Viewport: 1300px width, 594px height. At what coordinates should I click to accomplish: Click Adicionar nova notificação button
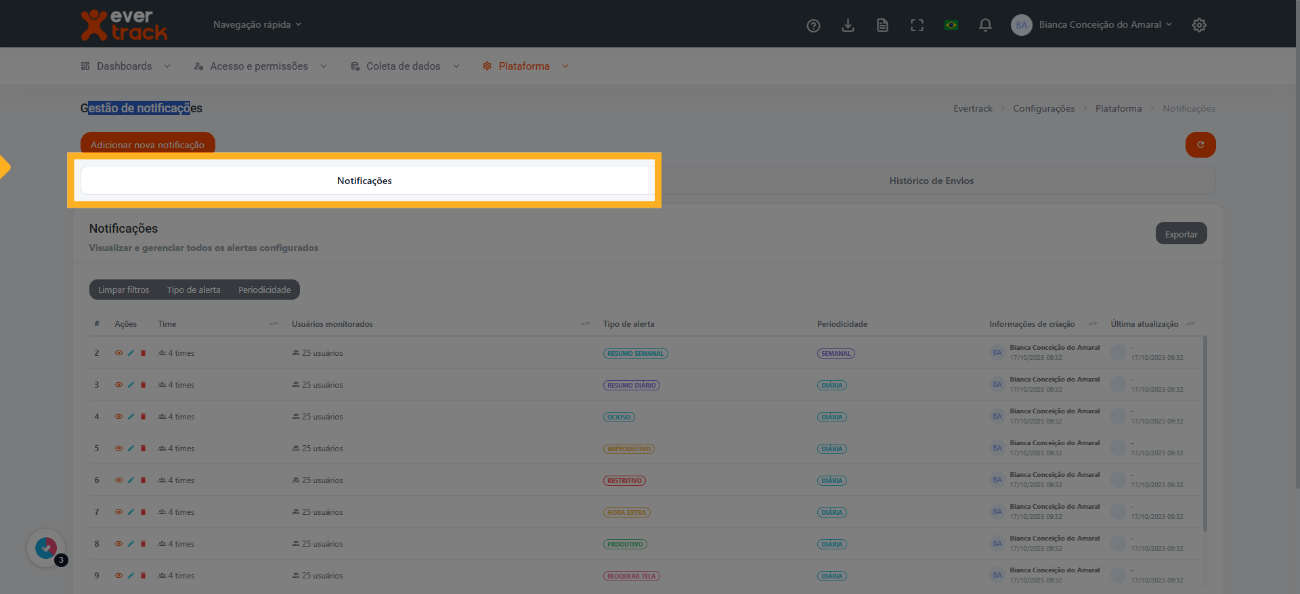[147, 145]
